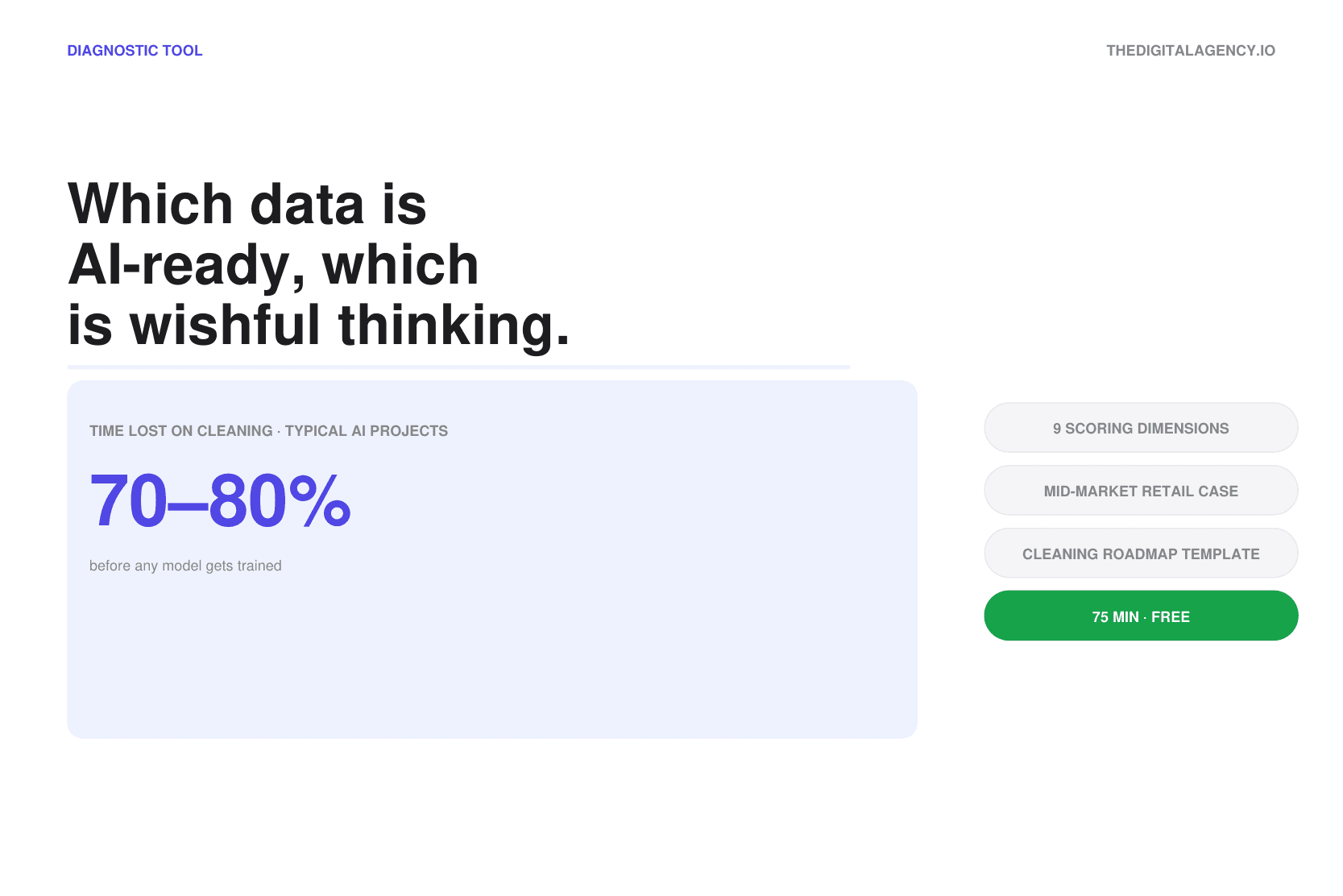1343x896 pixels.
Task: Click the headline line "Which data is"
Action: [247, 204]
